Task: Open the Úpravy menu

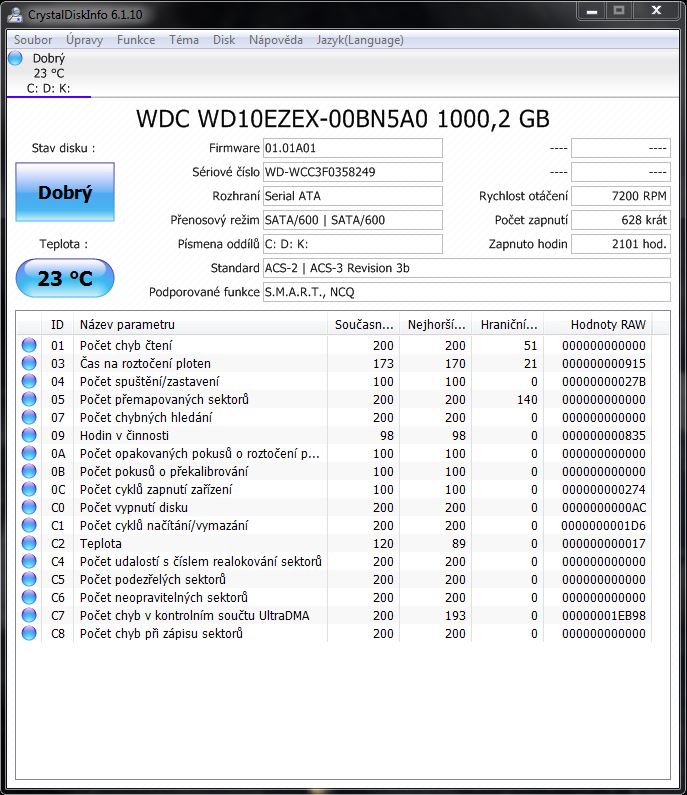Action: click(84, 40)
